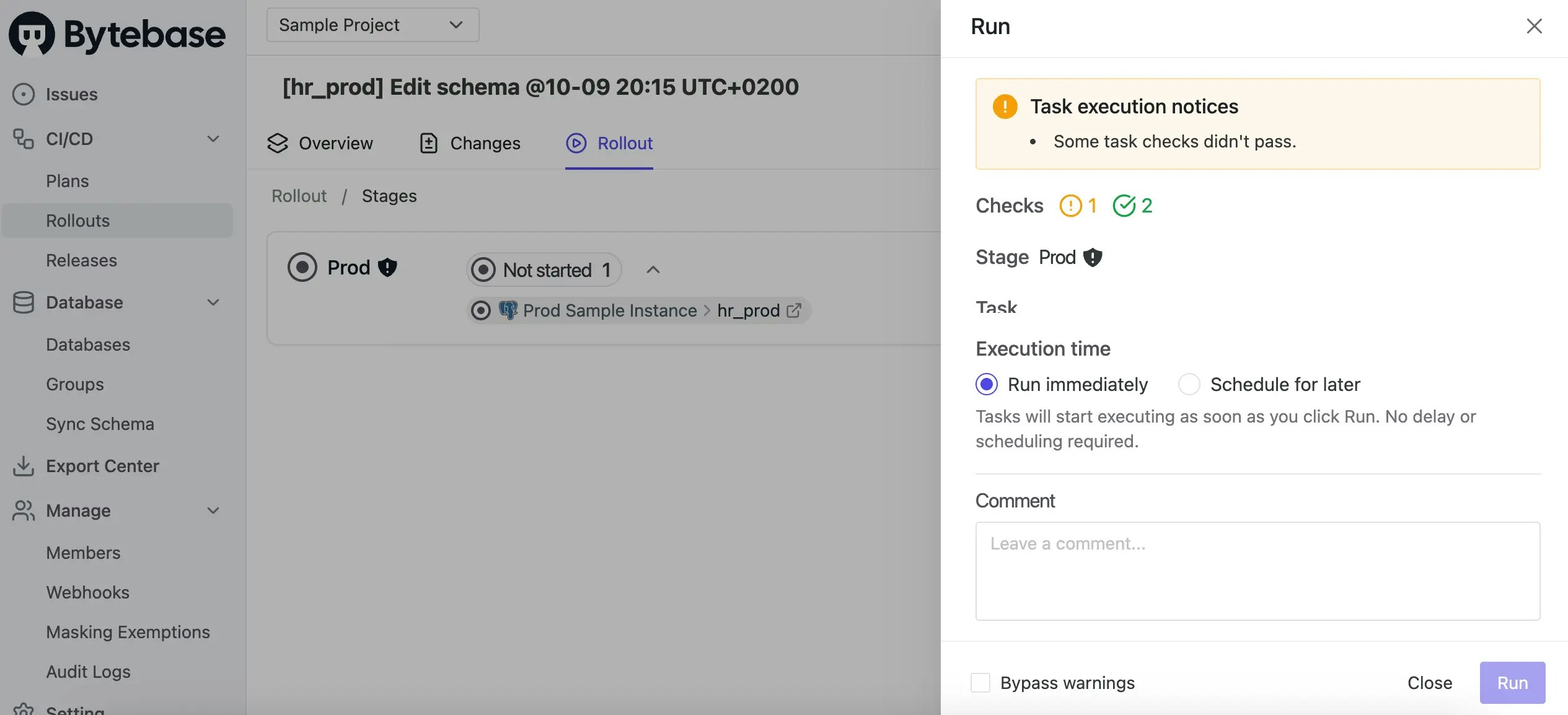Open the Sample Project dropdown
The height and width of the screenshot is (715, 1568).
(372, 25)
